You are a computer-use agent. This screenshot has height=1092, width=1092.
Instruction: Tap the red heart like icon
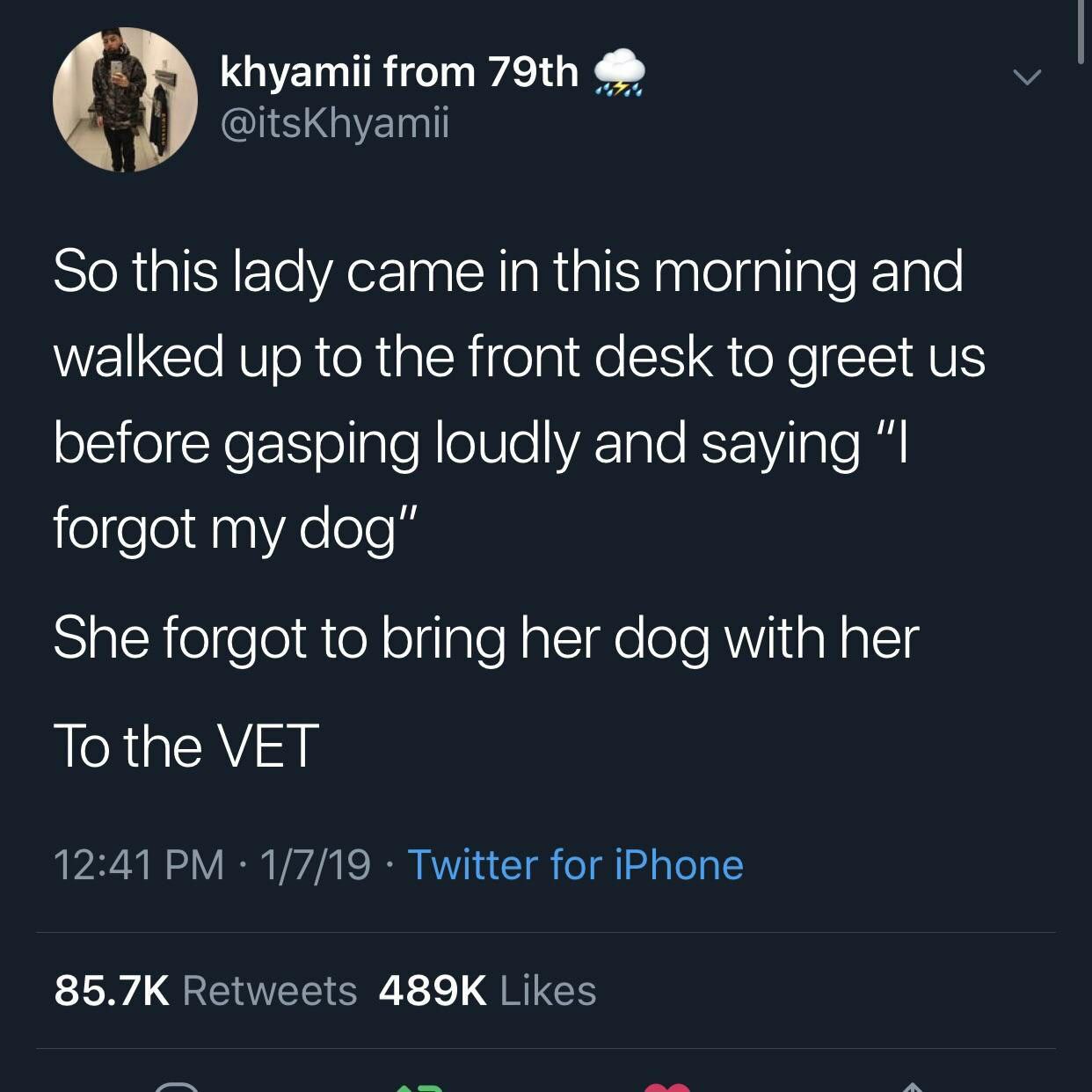coord(667,1088)
